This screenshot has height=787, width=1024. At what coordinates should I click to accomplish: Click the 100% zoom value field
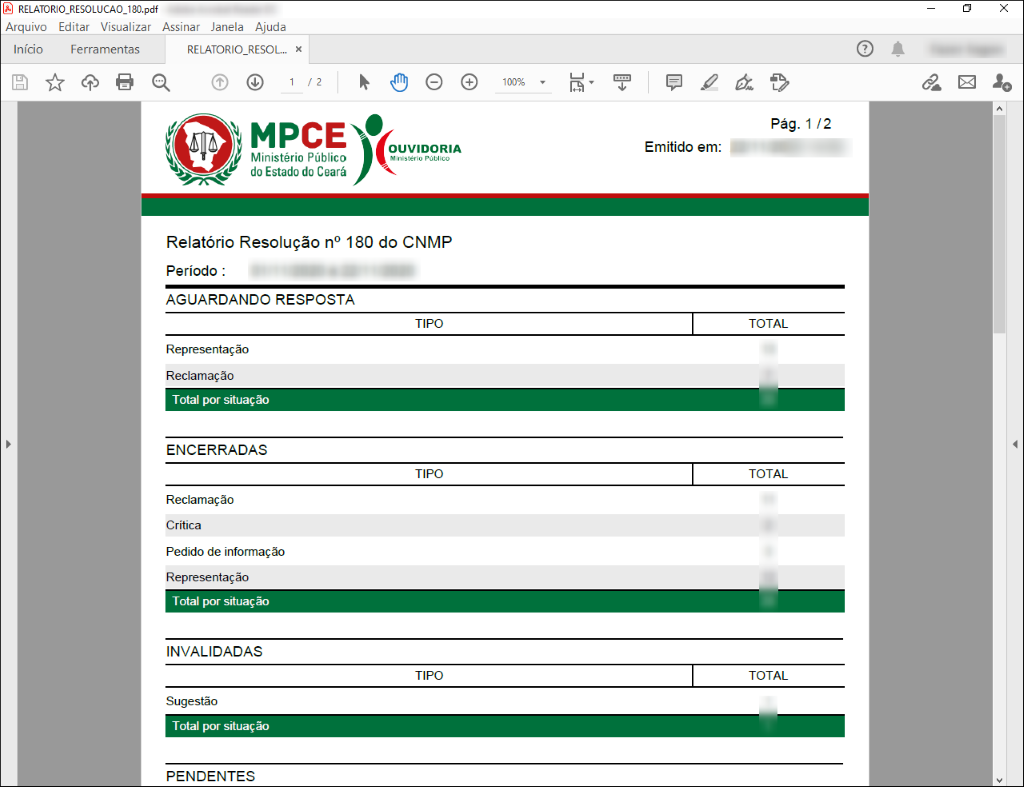[x=514, y=82]
